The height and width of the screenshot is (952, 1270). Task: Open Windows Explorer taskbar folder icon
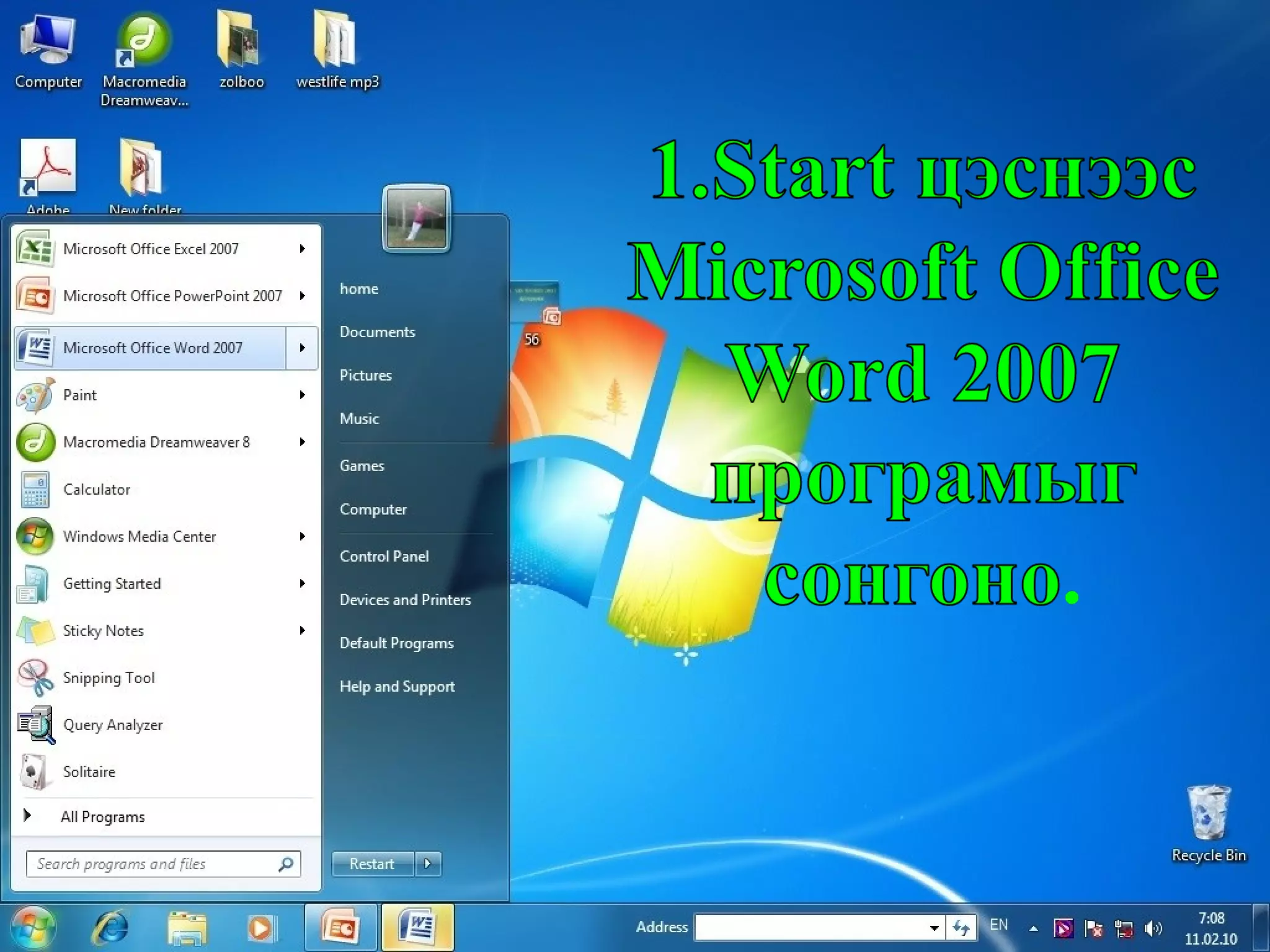coord(187,928)
